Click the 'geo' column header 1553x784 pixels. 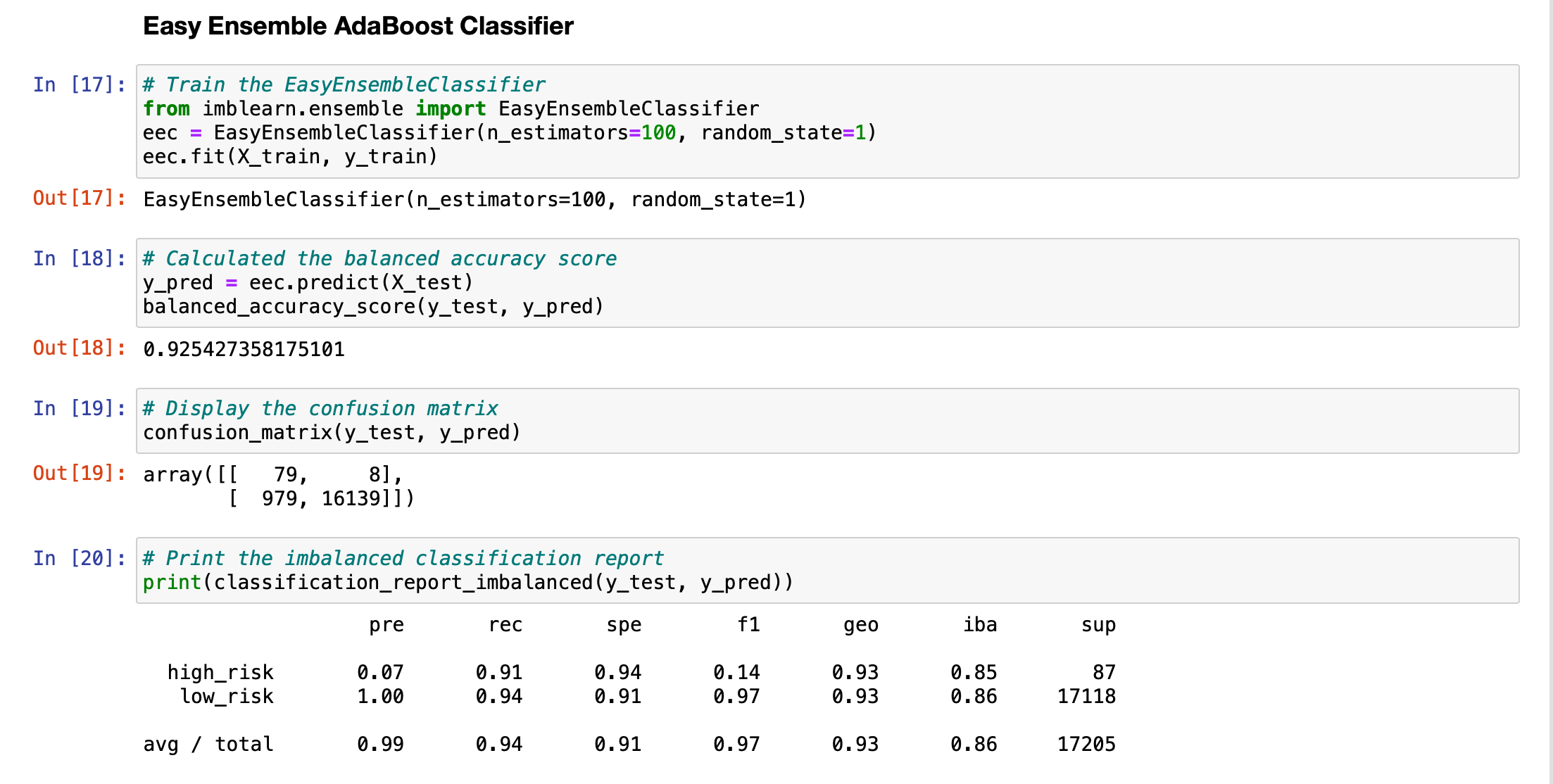(861, 625)
